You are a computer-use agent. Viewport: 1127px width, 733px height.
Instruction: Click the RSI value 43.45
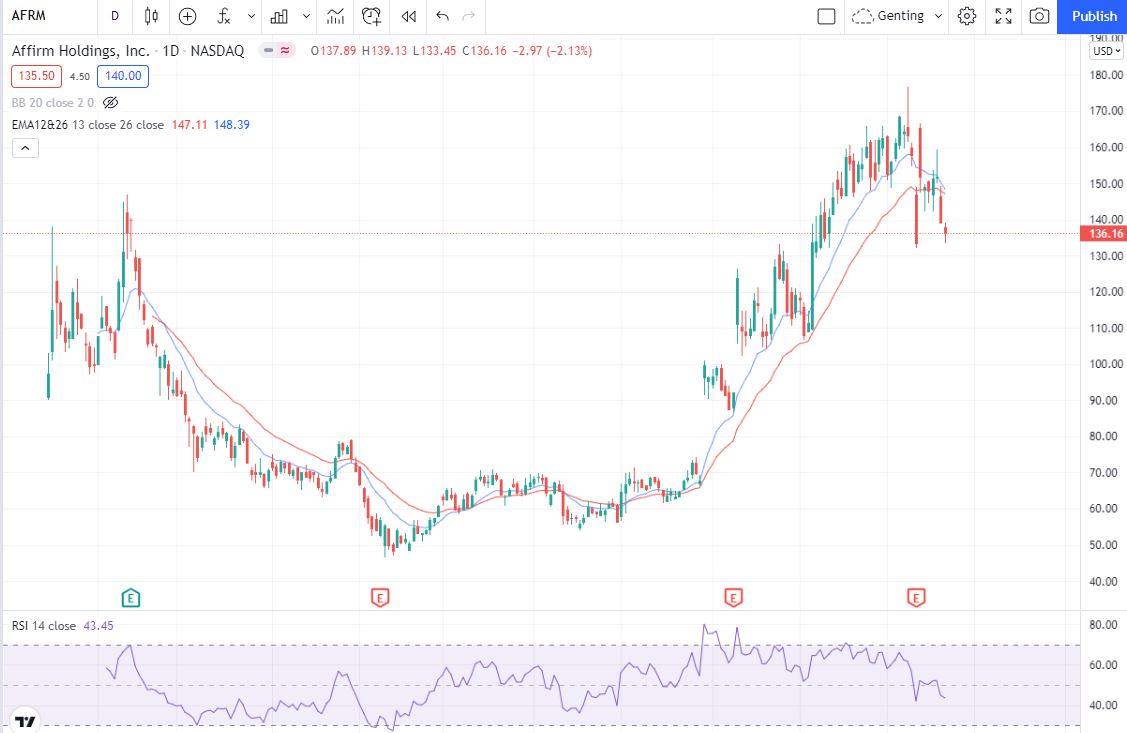[x=98, y=626]
